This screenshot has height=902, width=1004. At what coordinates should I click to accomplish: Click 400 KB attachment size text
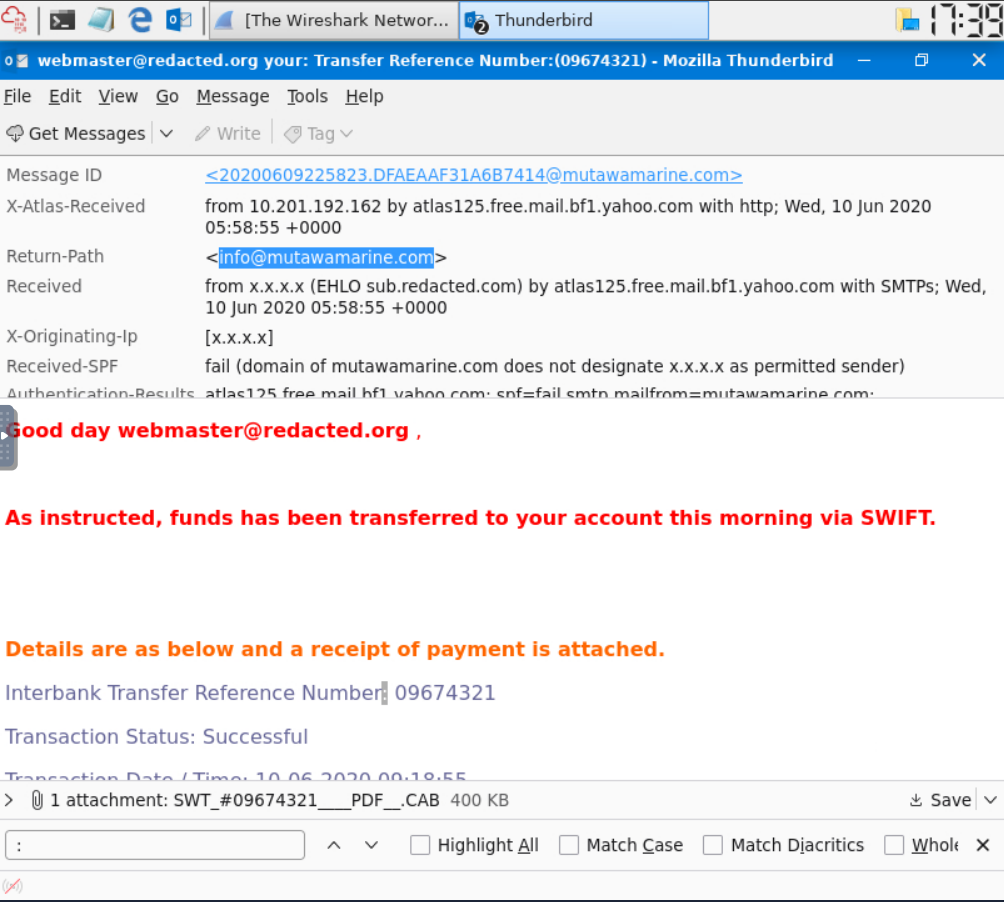[480, 801]
